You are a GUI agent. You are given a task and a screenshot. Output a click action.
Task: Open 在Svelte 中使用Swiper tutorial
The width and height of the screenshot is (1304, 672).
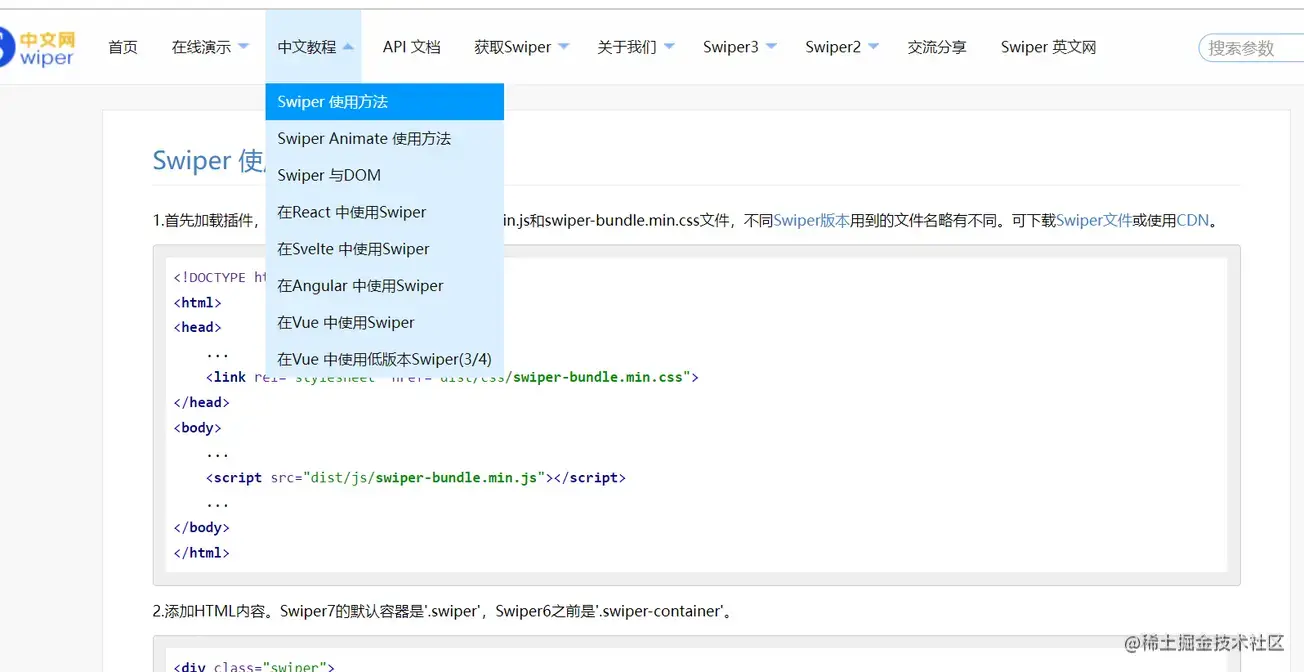(x=385, y=249)
